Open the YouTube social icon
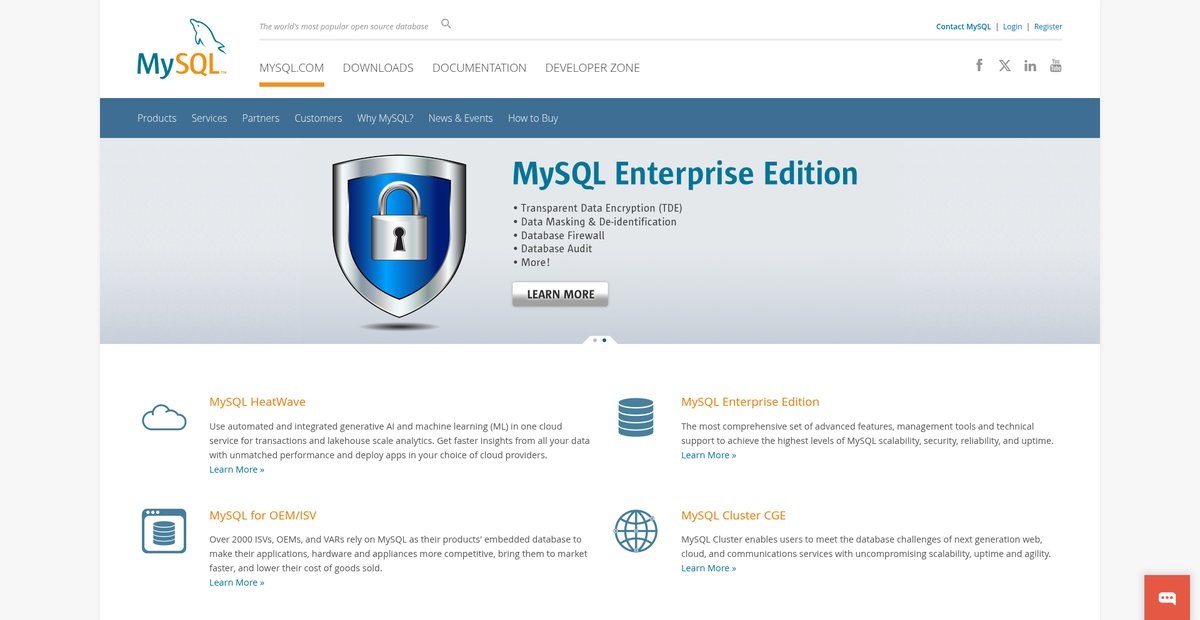 coord(1055,66)
